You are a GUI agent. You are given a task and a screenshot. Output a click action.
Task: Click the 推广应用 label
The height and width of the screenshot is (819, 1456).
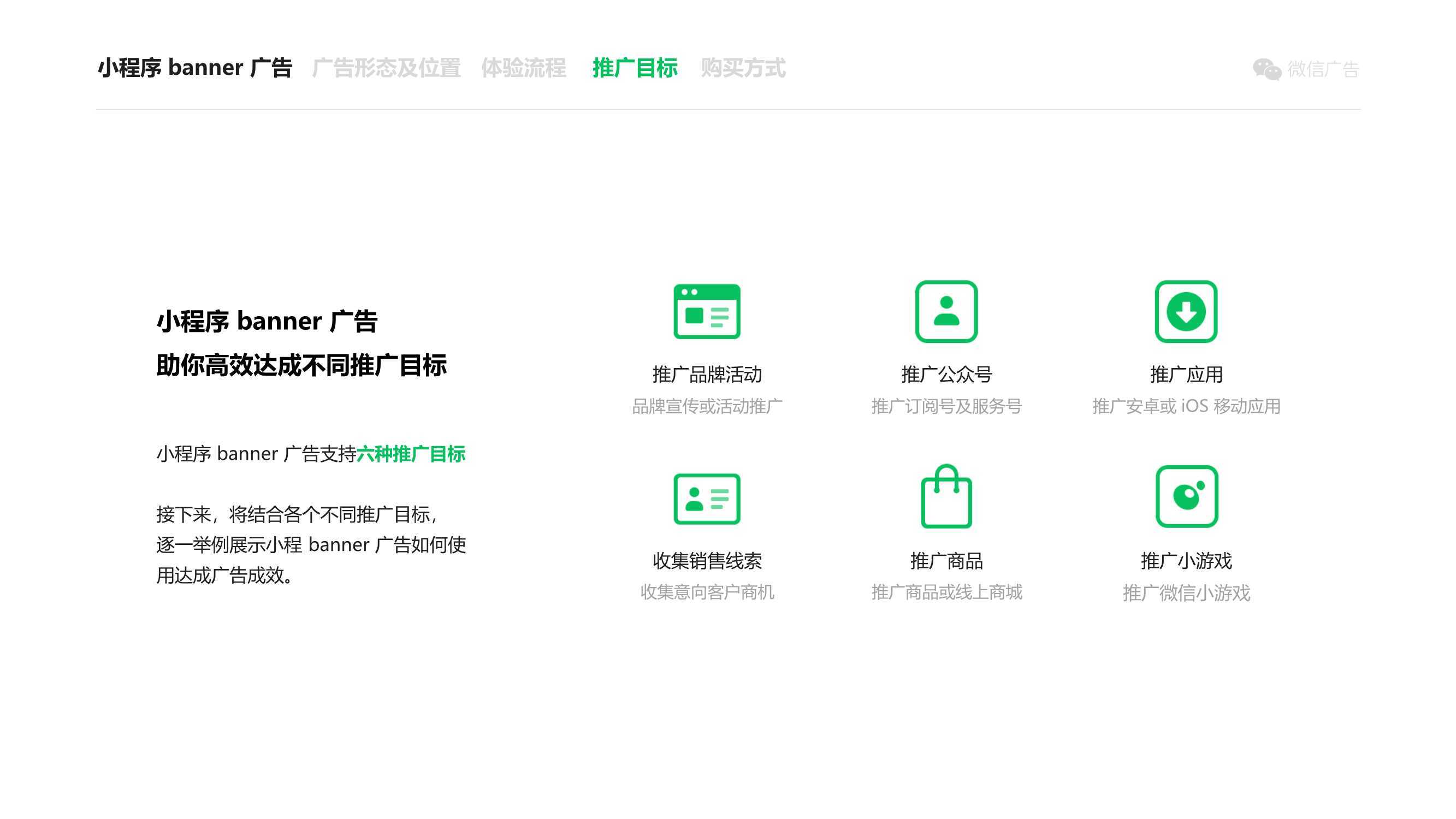click(1186, 374)
